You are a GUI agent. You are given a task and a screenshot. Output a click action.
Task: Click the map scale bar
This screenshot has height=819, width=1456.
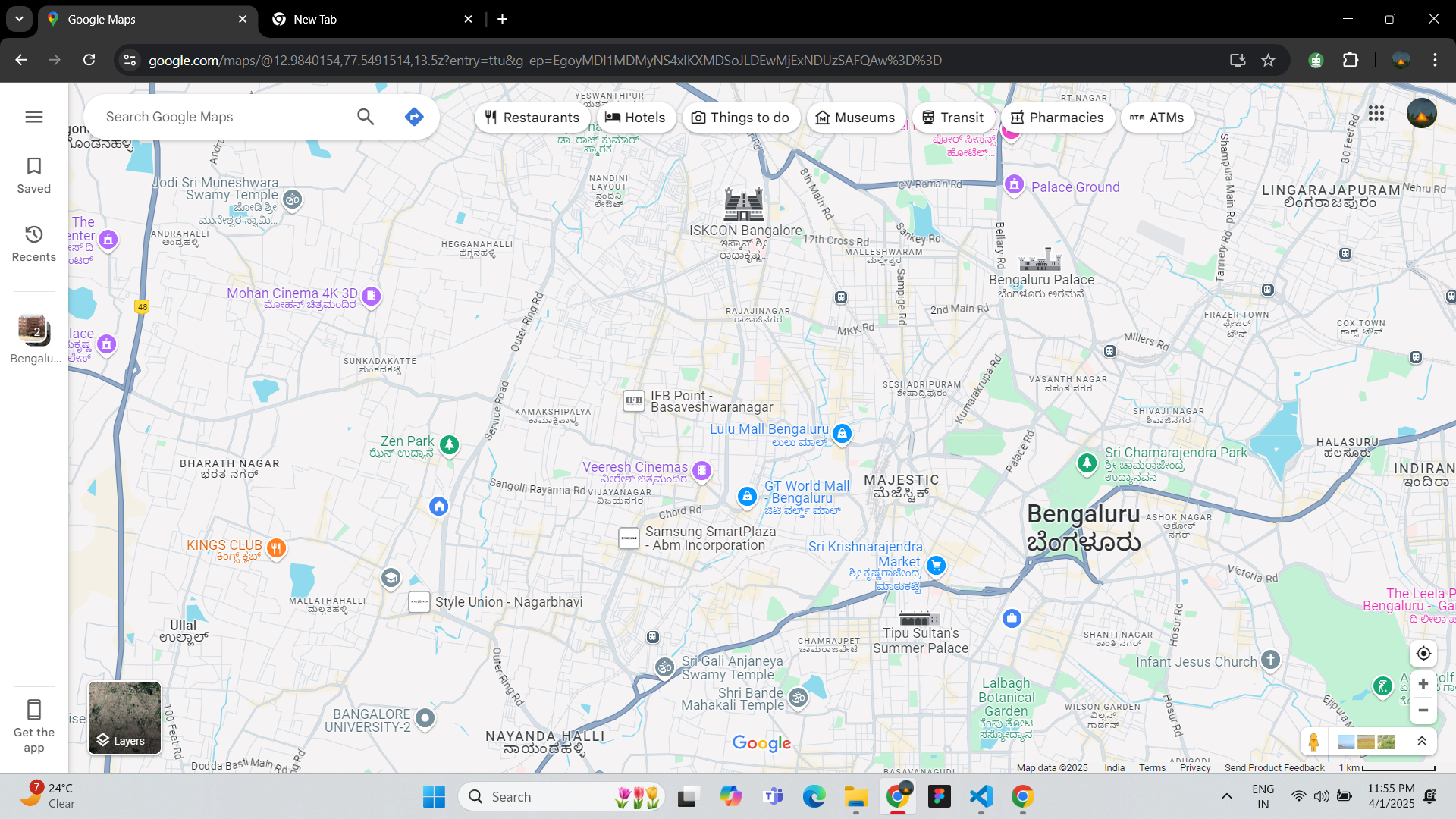pos(1387,767)
